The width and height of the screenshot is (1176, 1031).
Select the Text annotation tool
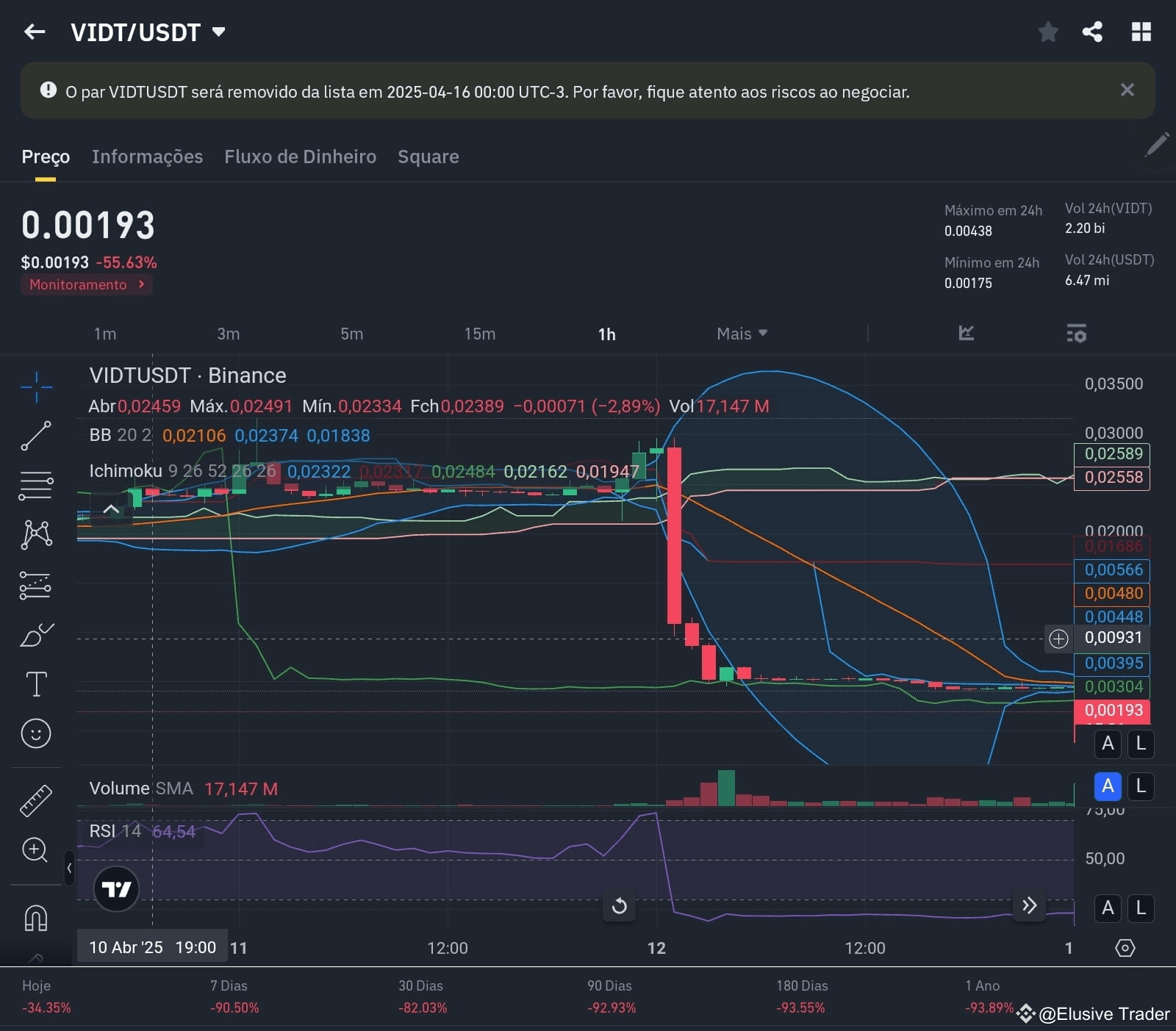point(36,684)
